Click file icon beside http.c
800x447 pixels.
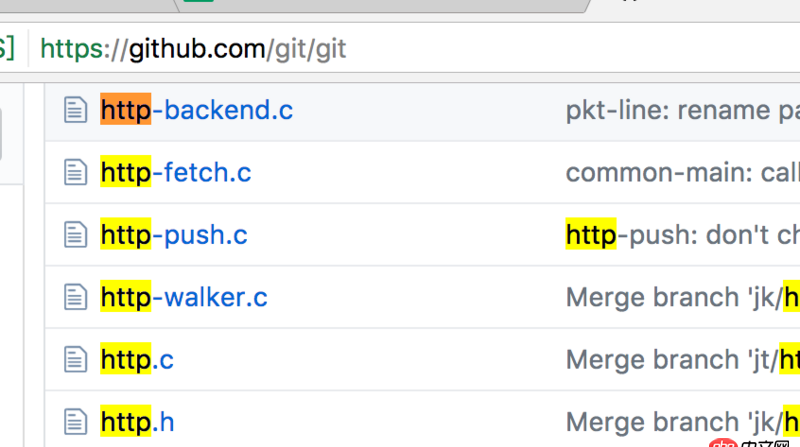[76, 359]
